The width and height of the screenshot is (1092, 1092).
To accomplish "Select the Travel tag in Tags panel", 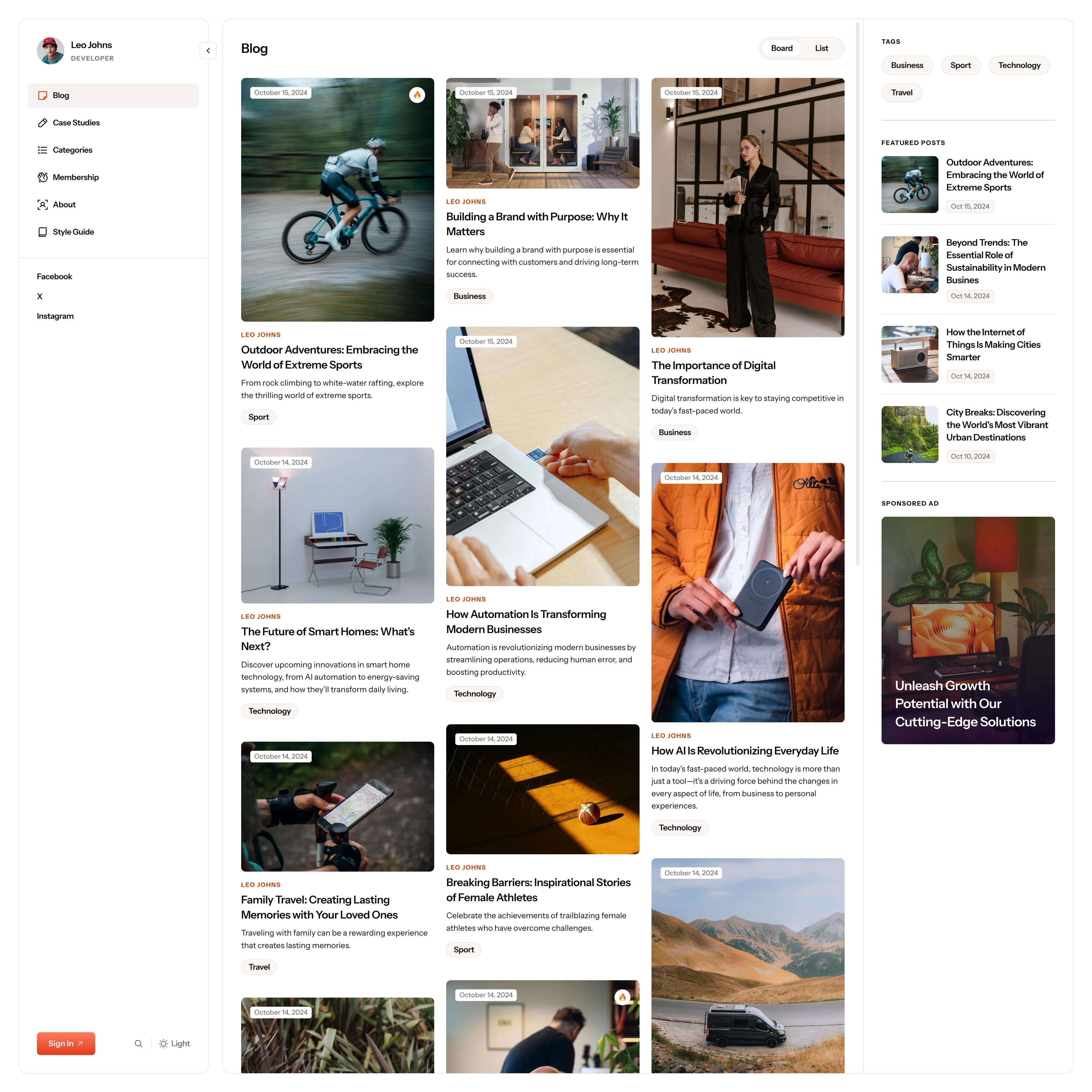I will click(x=901, y=93).
